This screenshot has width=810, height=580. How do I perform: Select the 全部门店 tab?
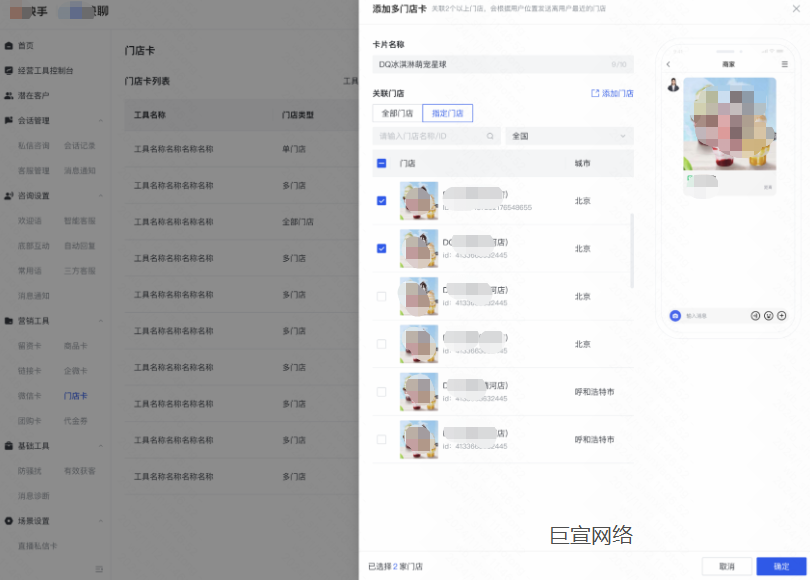pyautogui.click(x=397, y=113)
